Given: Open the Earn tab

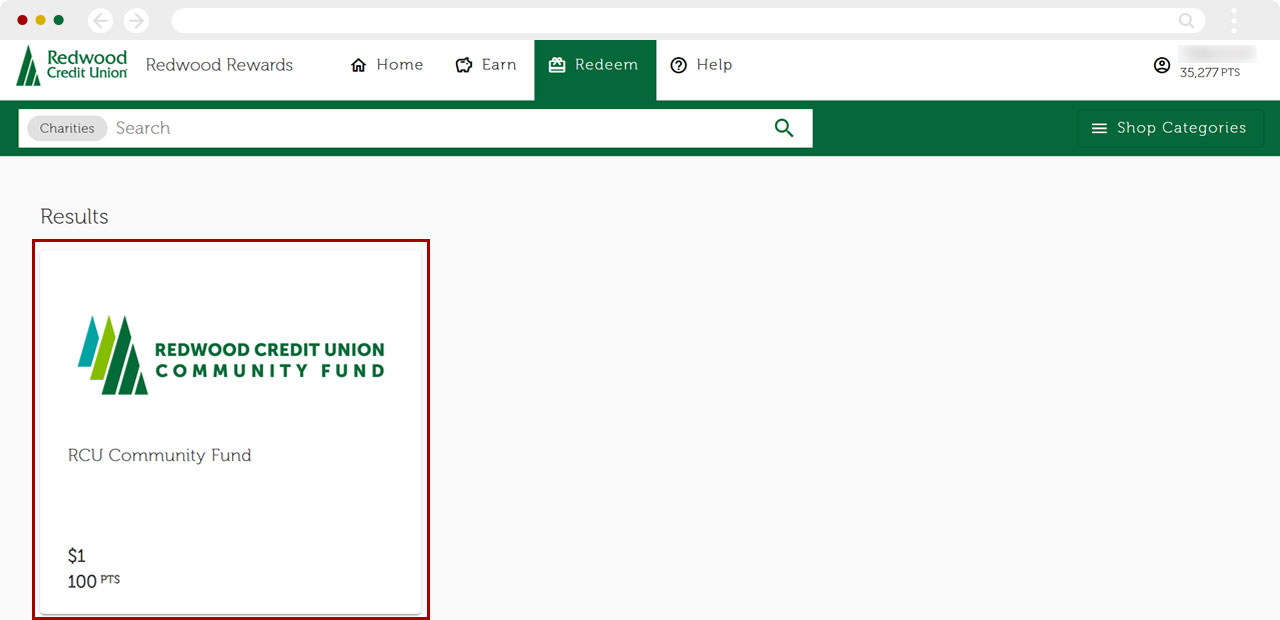Looking at the screenshot, I should point(486,65).
